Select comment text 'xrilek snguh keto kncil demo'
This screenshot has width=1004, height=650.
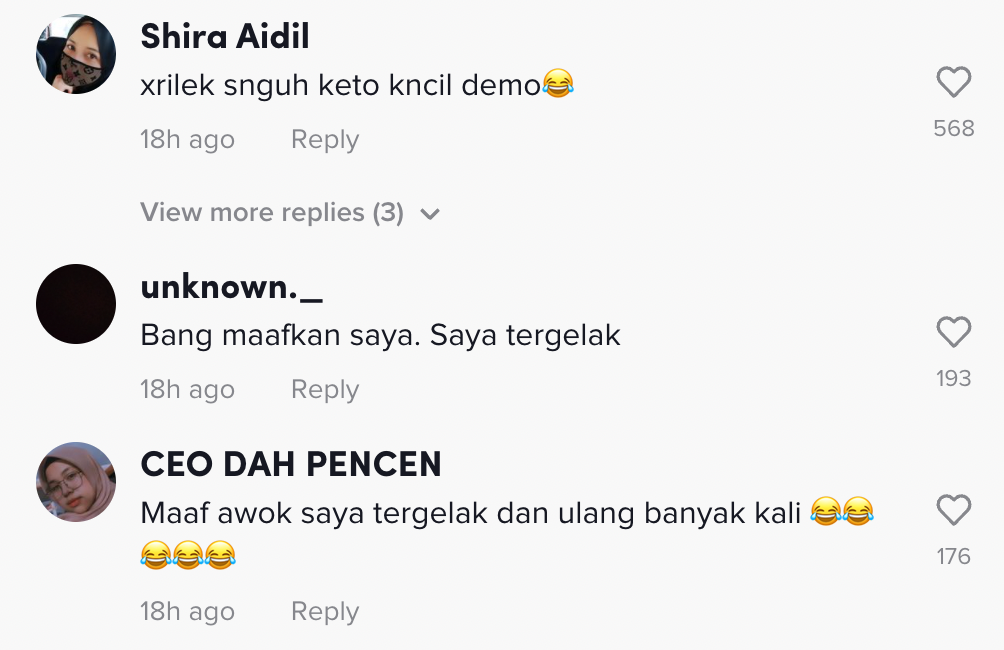click(341, 85)
